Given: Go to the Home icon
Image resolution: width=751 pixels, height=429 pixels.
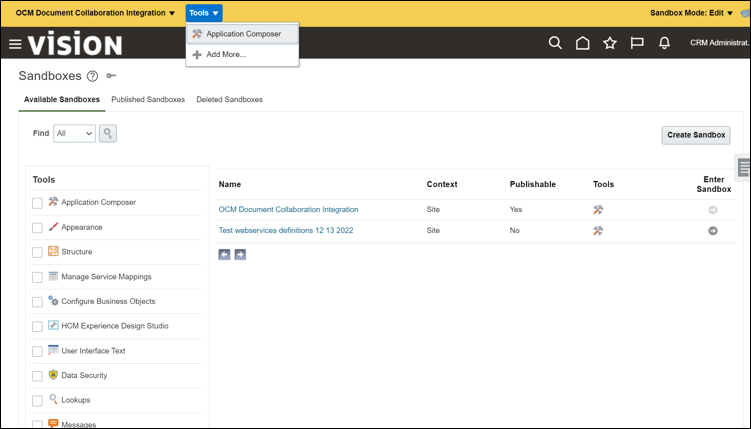Looking at the screenshot, I should click(582, 43).
